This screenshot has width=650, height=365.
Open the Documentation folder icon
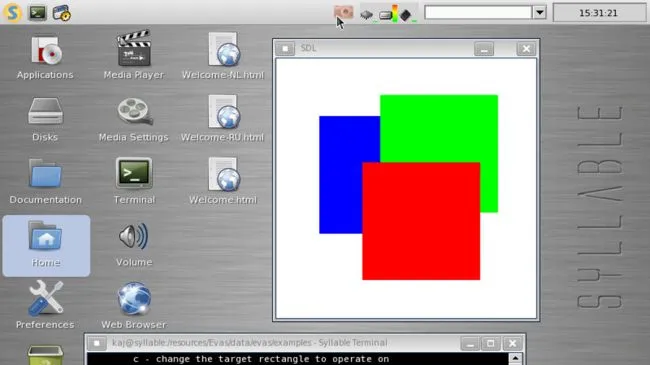45,181
